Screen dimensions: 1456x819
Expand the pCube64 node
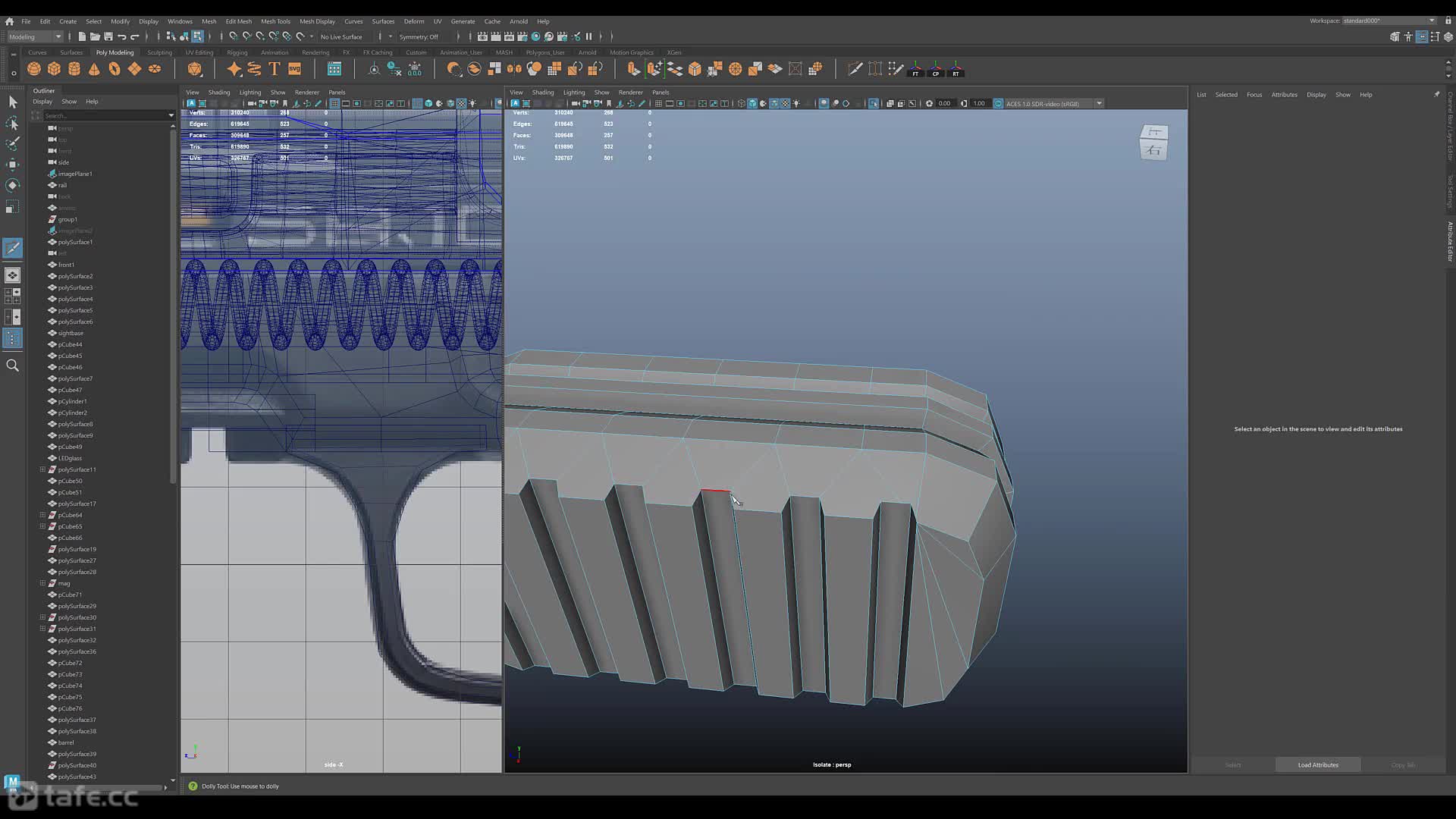(42, 515)
